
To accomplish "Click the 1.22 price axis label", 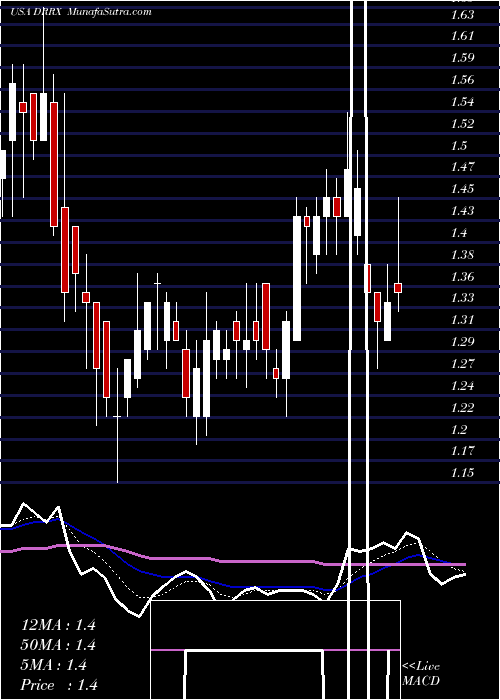I will tap(463, 407).
